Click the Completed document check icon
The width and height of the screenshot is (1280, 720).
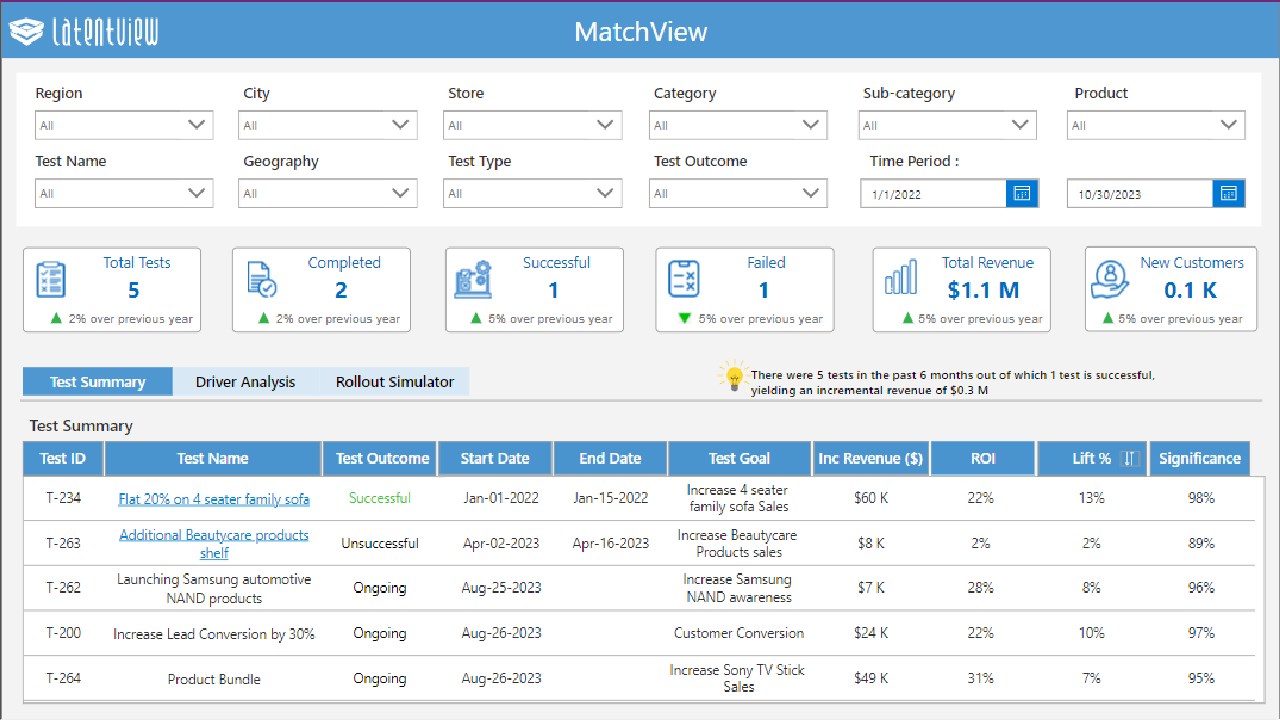[261, 280]
